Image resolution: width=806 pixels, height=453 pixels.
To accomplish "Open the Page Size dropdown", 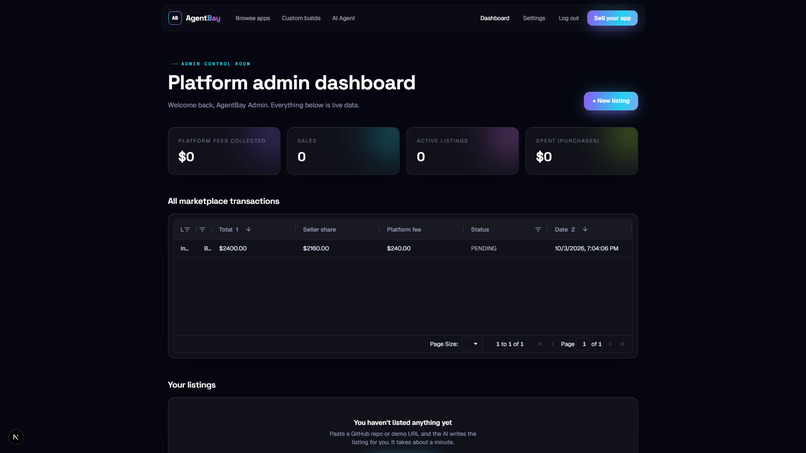I will [472, 344].
